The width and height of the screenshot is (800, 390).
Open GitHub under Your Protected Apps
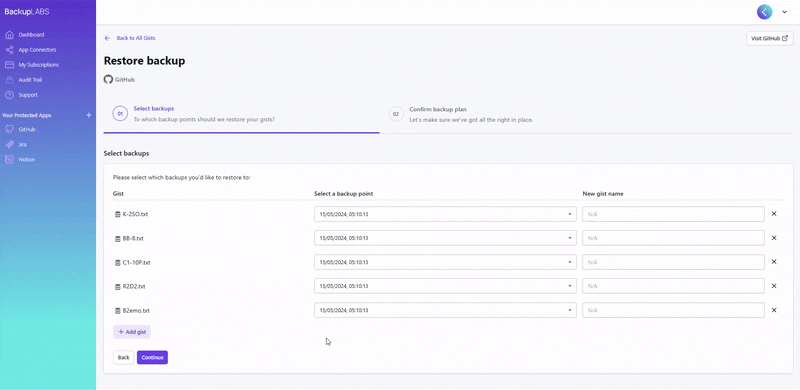27,130
